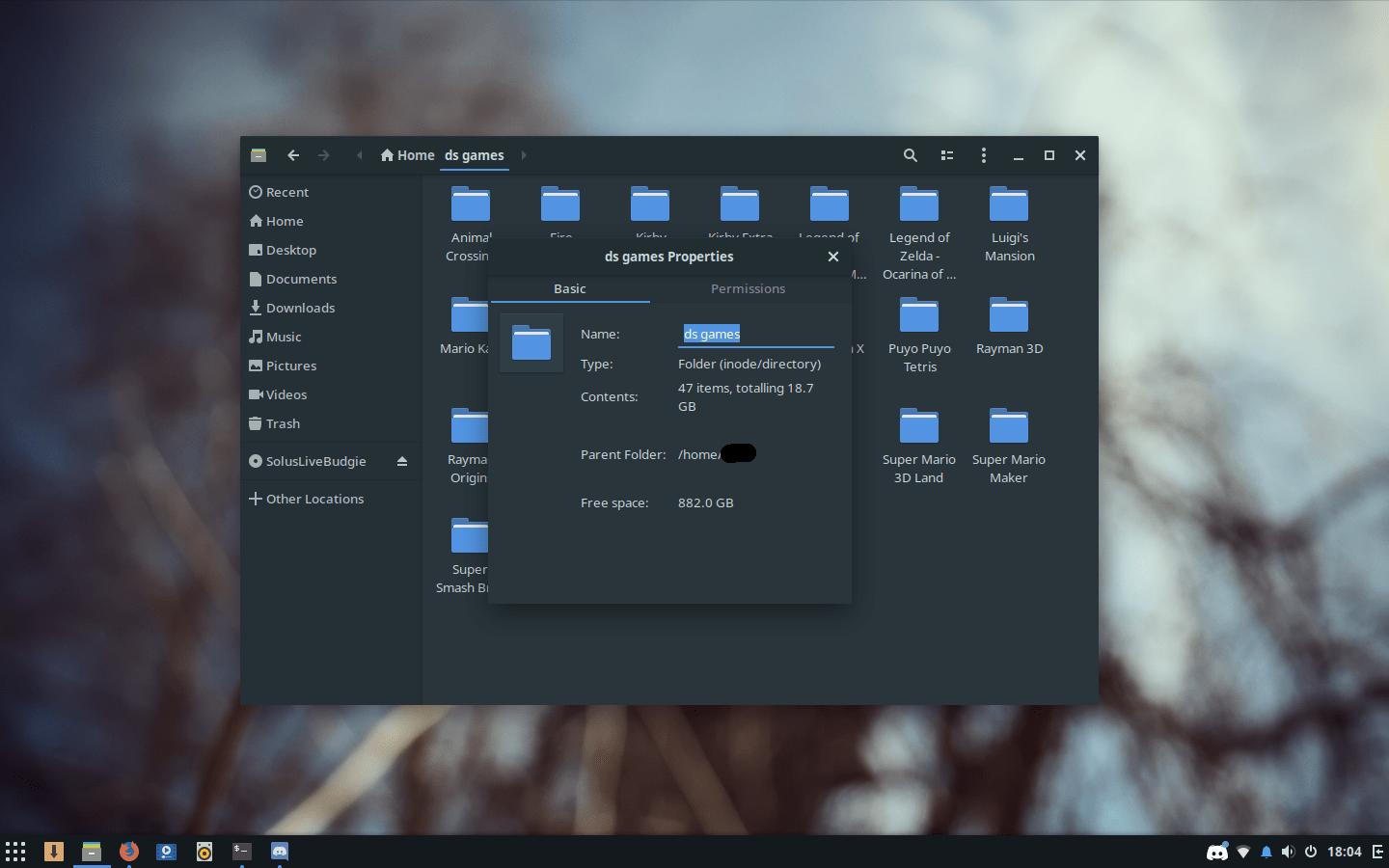Click the Name field containing ds games

pyautogui.click(x=756, y=334)
